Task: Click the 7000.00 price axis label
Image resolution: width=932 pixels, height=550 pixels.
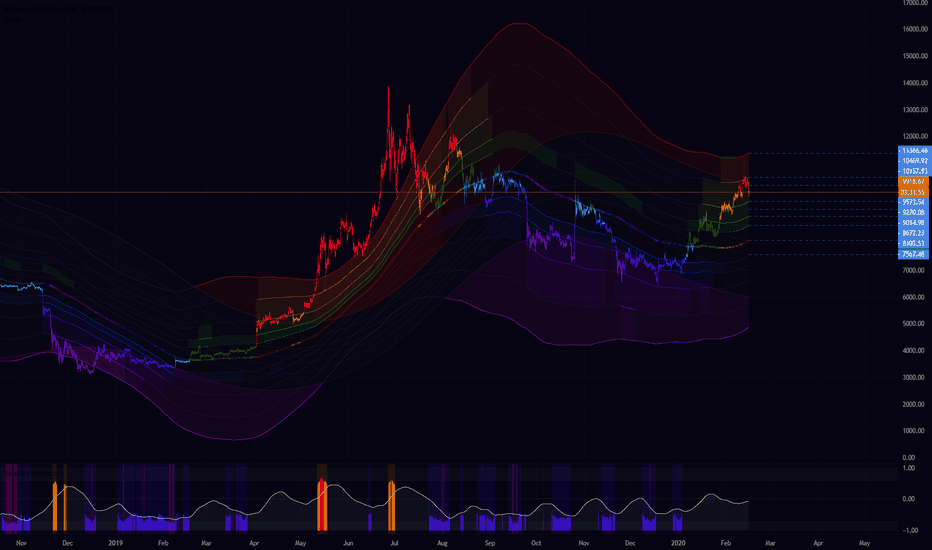Action: point(914,270)
